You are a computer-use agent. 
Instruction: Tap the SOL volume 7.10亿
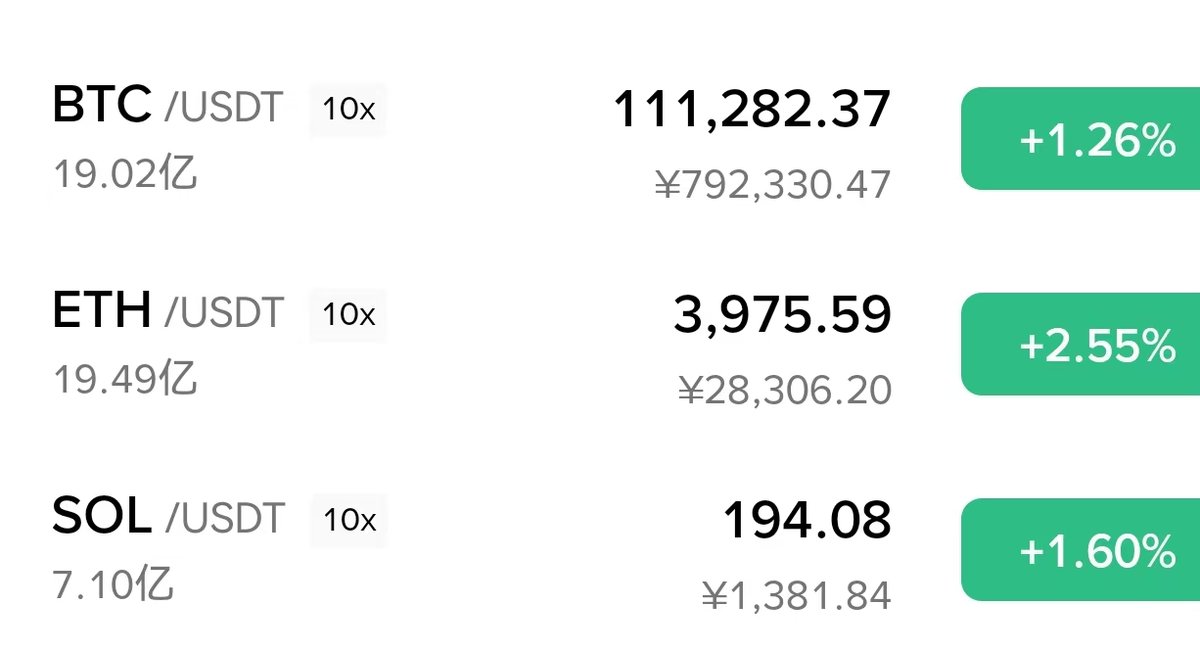[113, 584]
